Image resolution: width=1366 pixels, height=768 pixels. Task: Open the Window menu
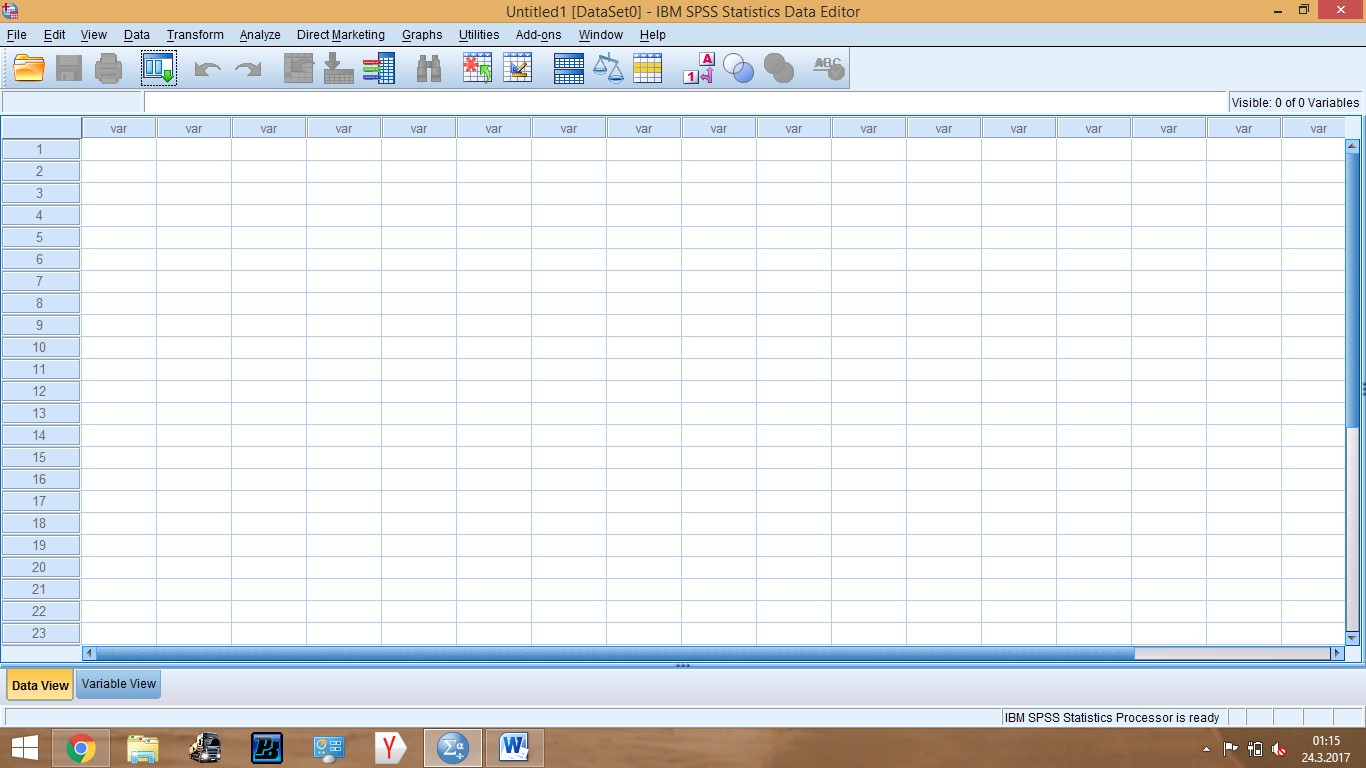pos(601,35)
